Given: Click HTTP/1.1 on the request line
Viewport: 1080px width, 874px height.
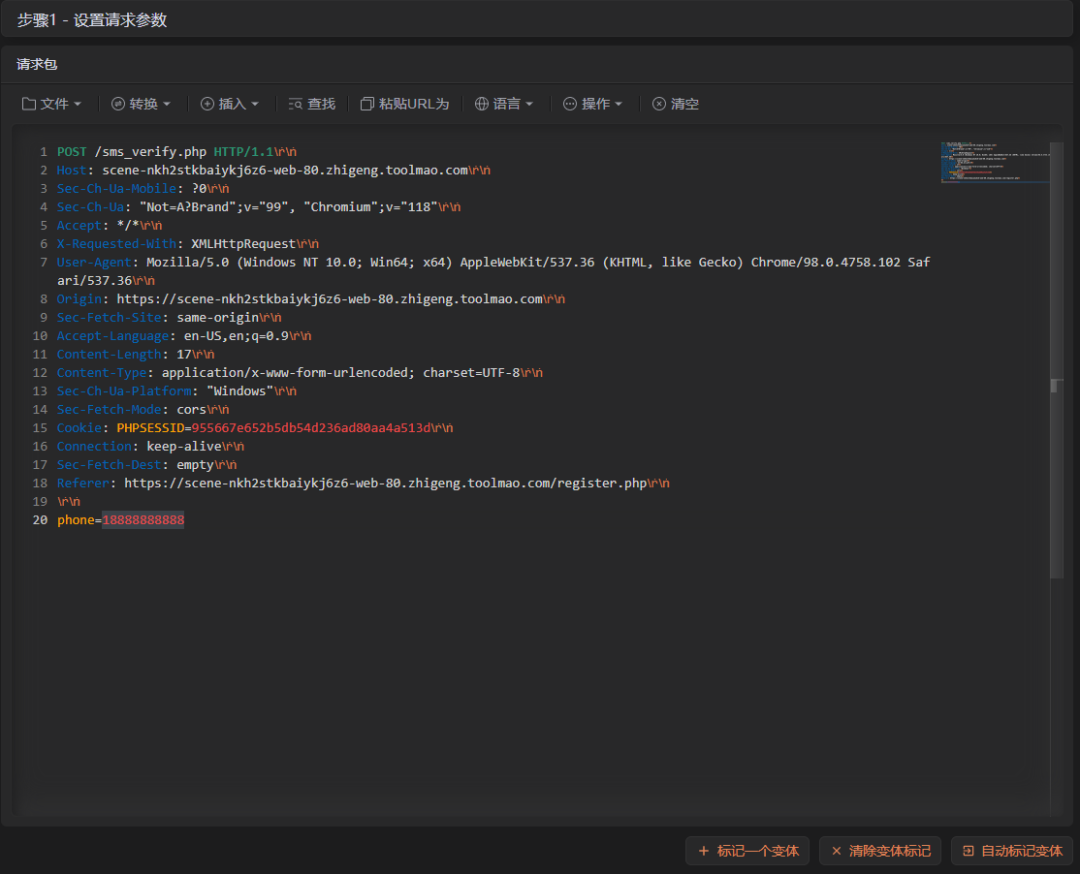Looking at the screenshot, I should (243, 152).
